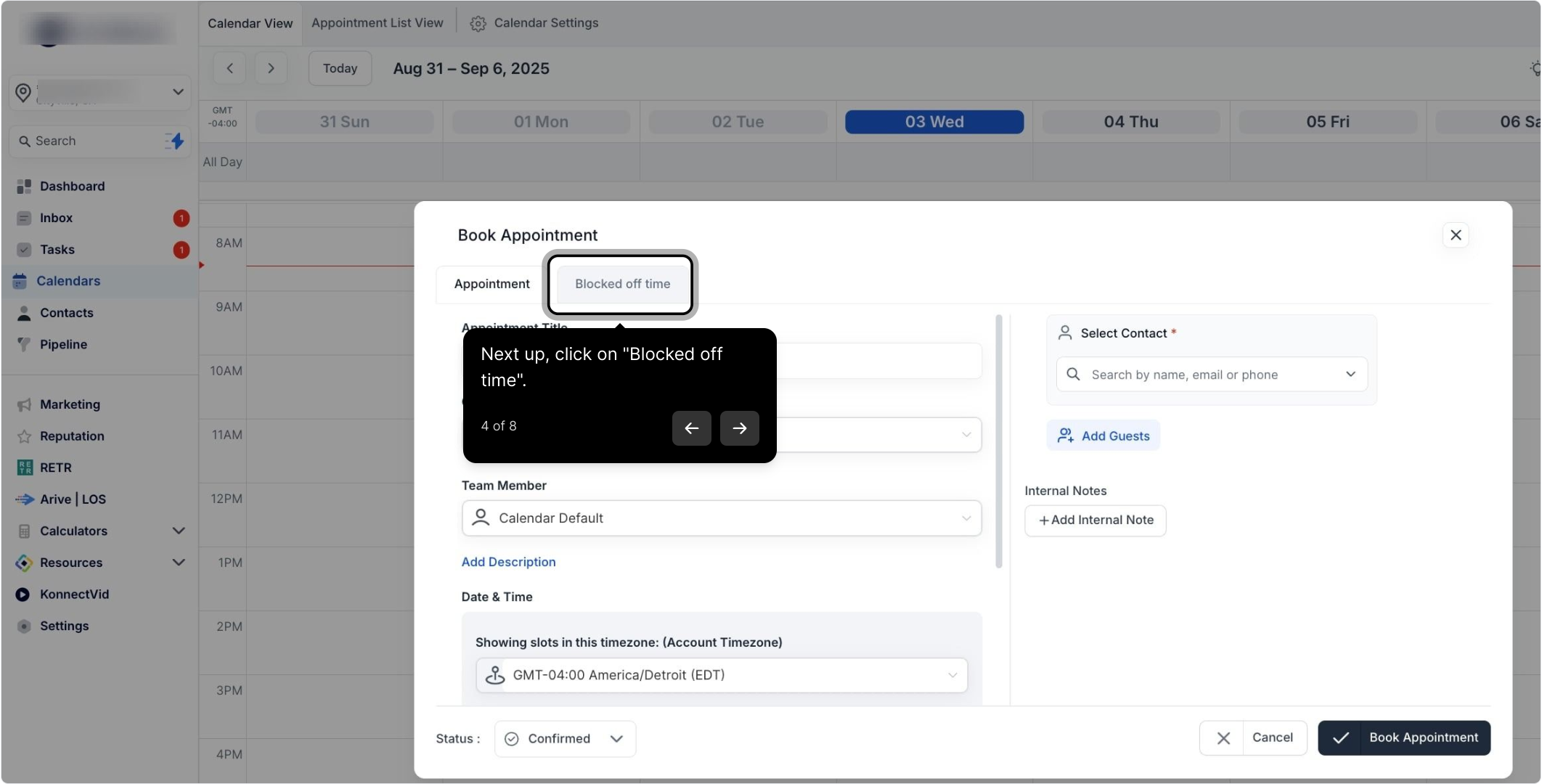Click the Dashboard icon in sidebar
The height and width of the screenshot is (784, 1542).
tap(24, 187)
